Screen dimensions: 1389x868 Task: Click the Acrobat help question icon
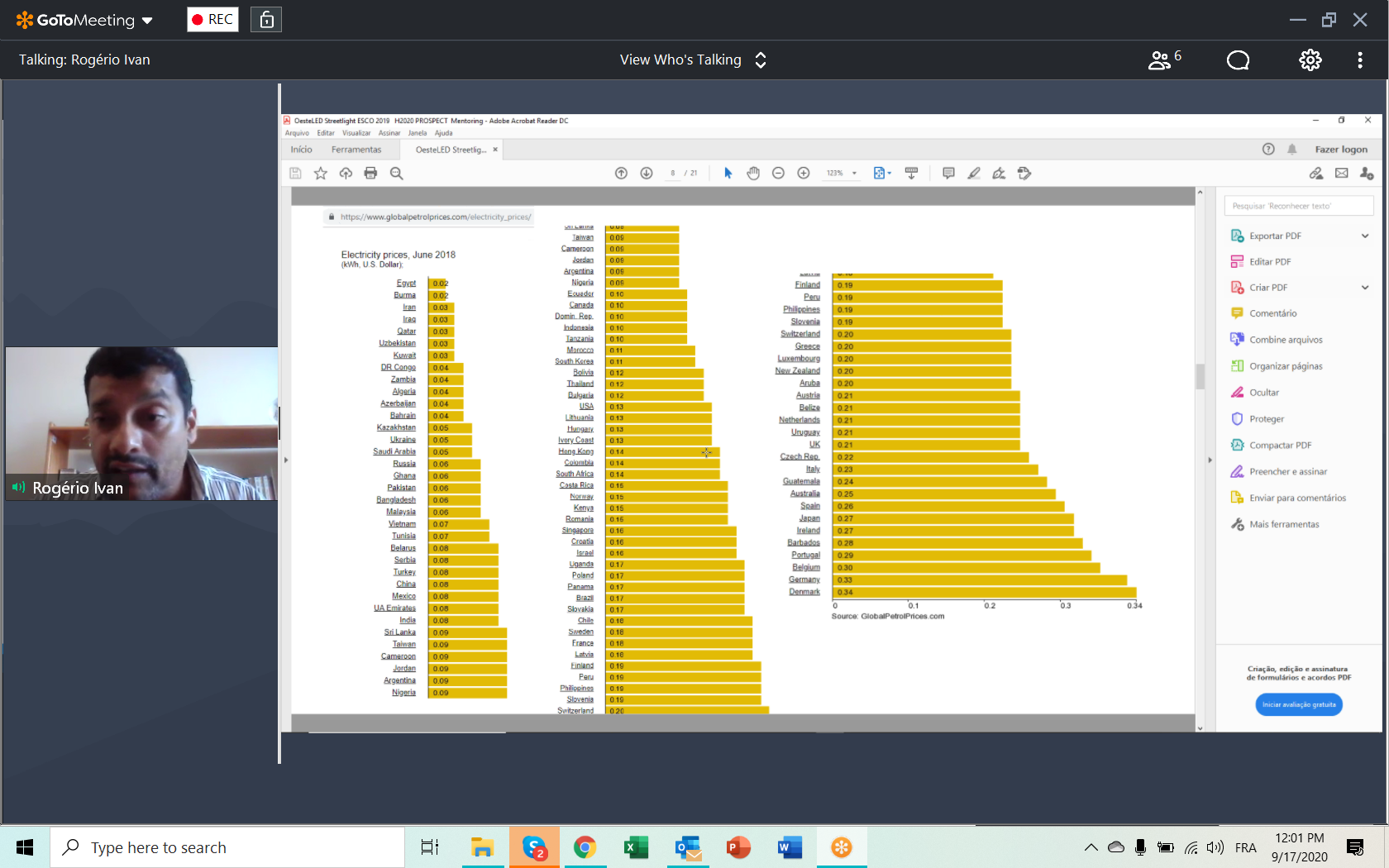(1268, 150)
